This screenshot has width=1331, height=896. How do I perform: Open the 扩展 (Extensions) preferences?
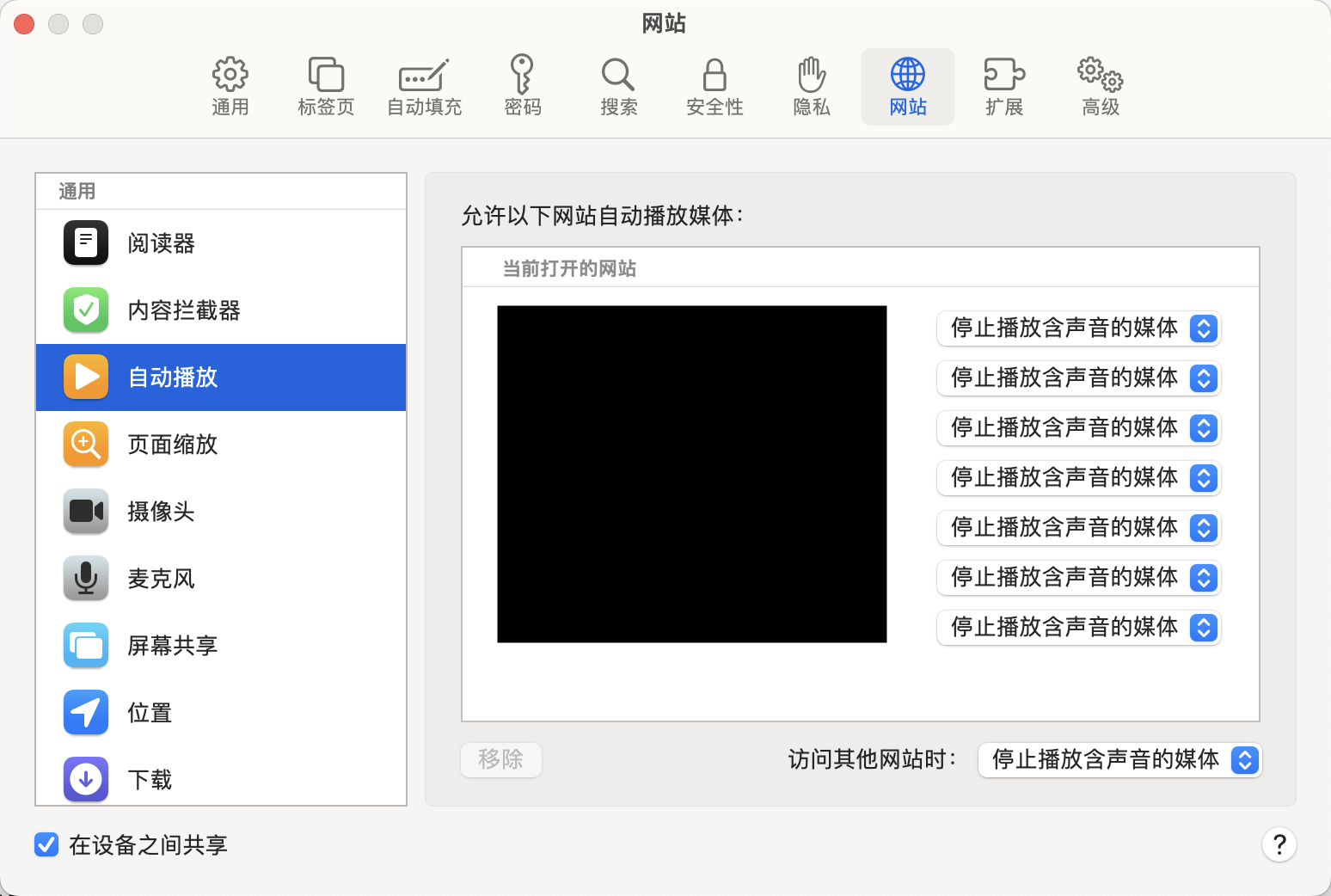tap(1003, 87)
